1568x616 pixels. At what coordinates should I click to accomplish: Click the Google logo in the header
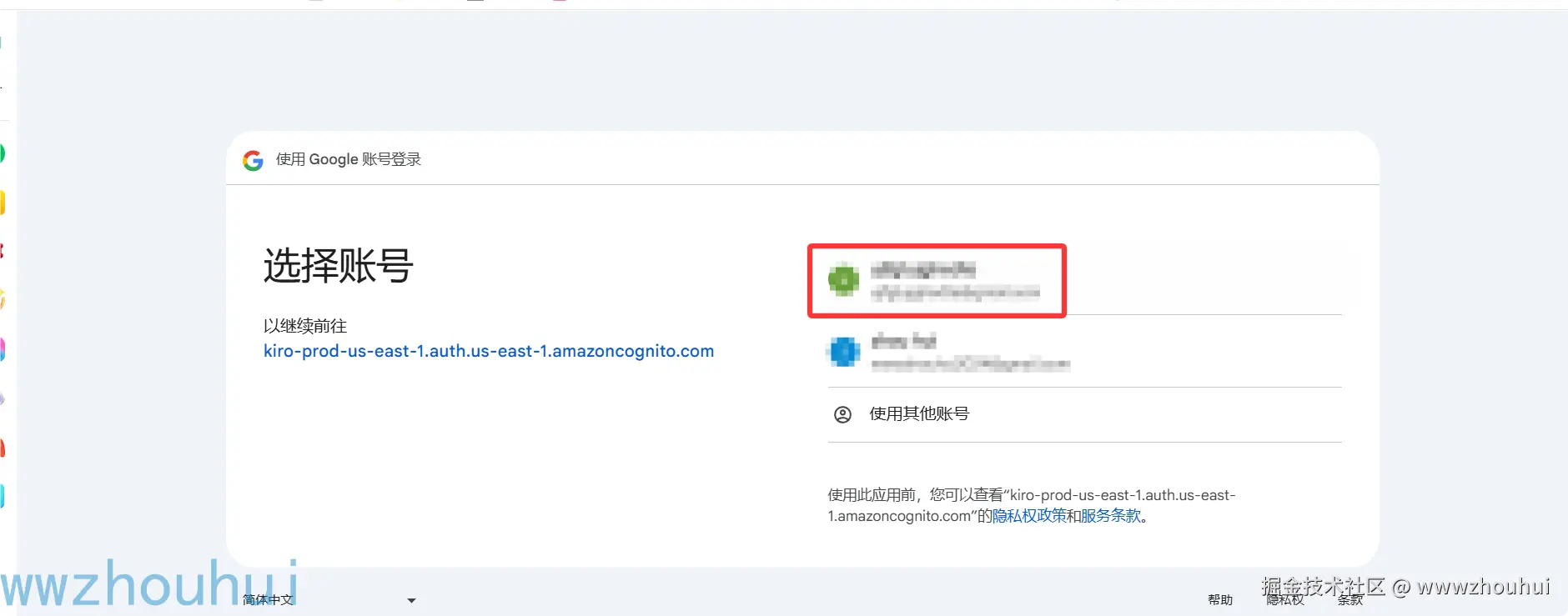(253, 160)
